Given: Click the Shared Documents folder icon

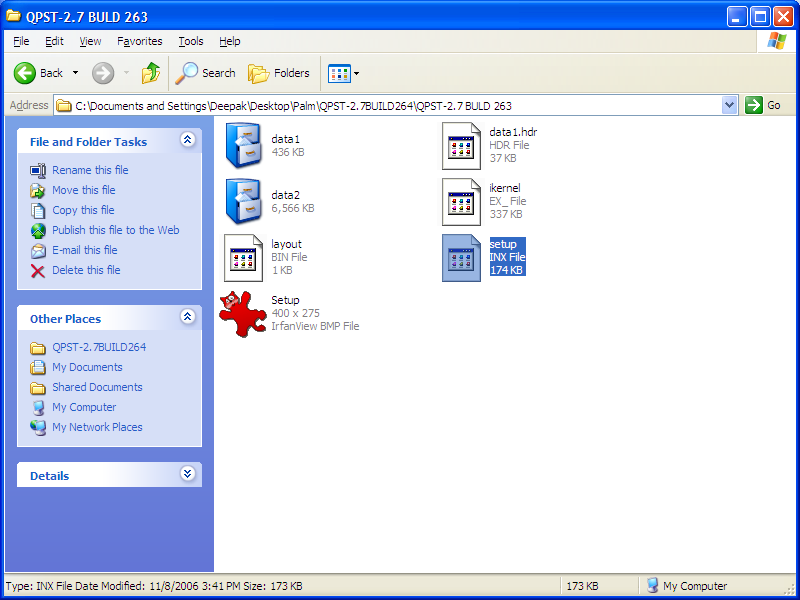Looking at the screenshot, I should (38, 388).
